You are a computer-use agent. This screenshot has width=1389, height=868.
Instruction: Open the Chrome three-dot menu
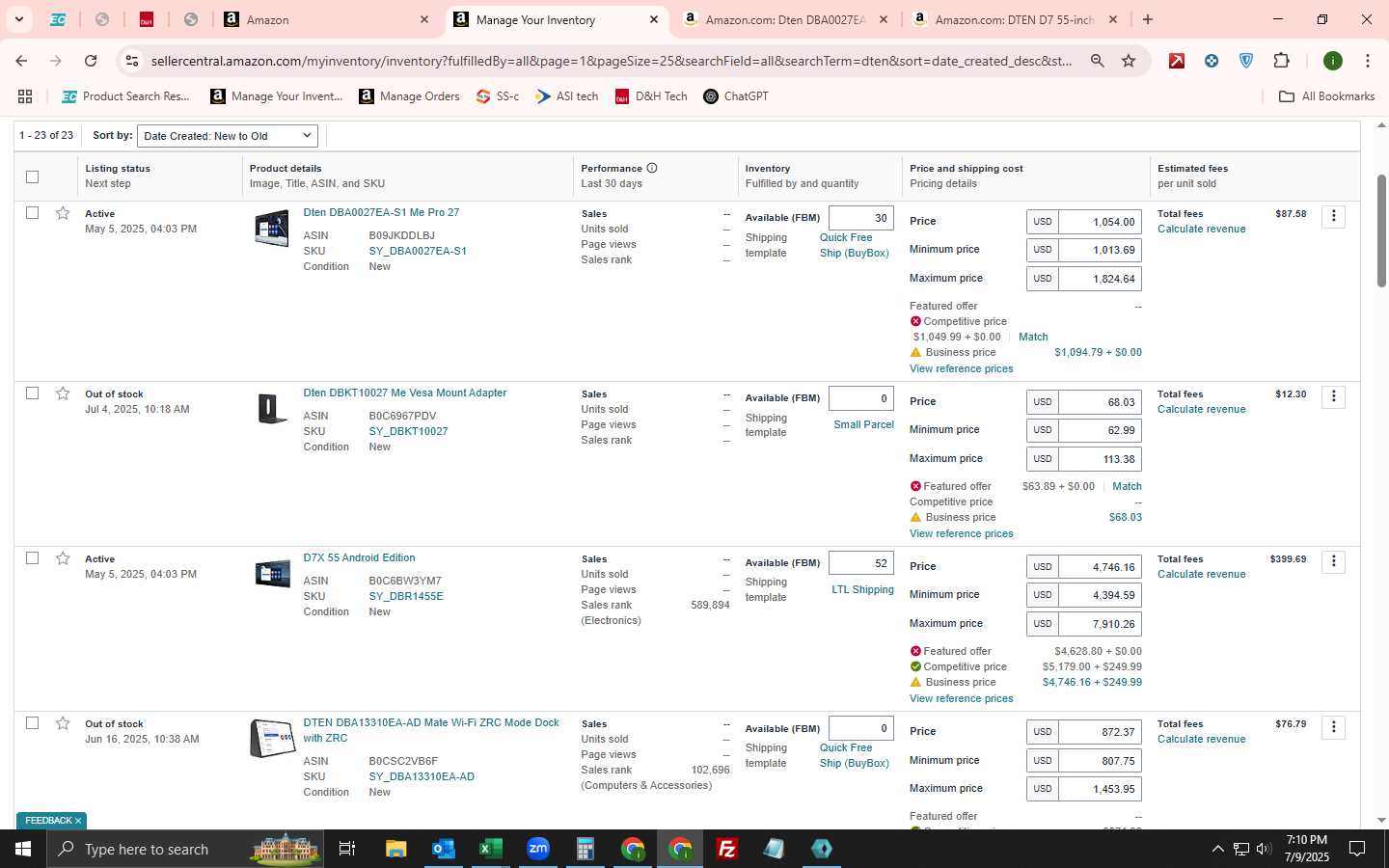(1367, 61)
